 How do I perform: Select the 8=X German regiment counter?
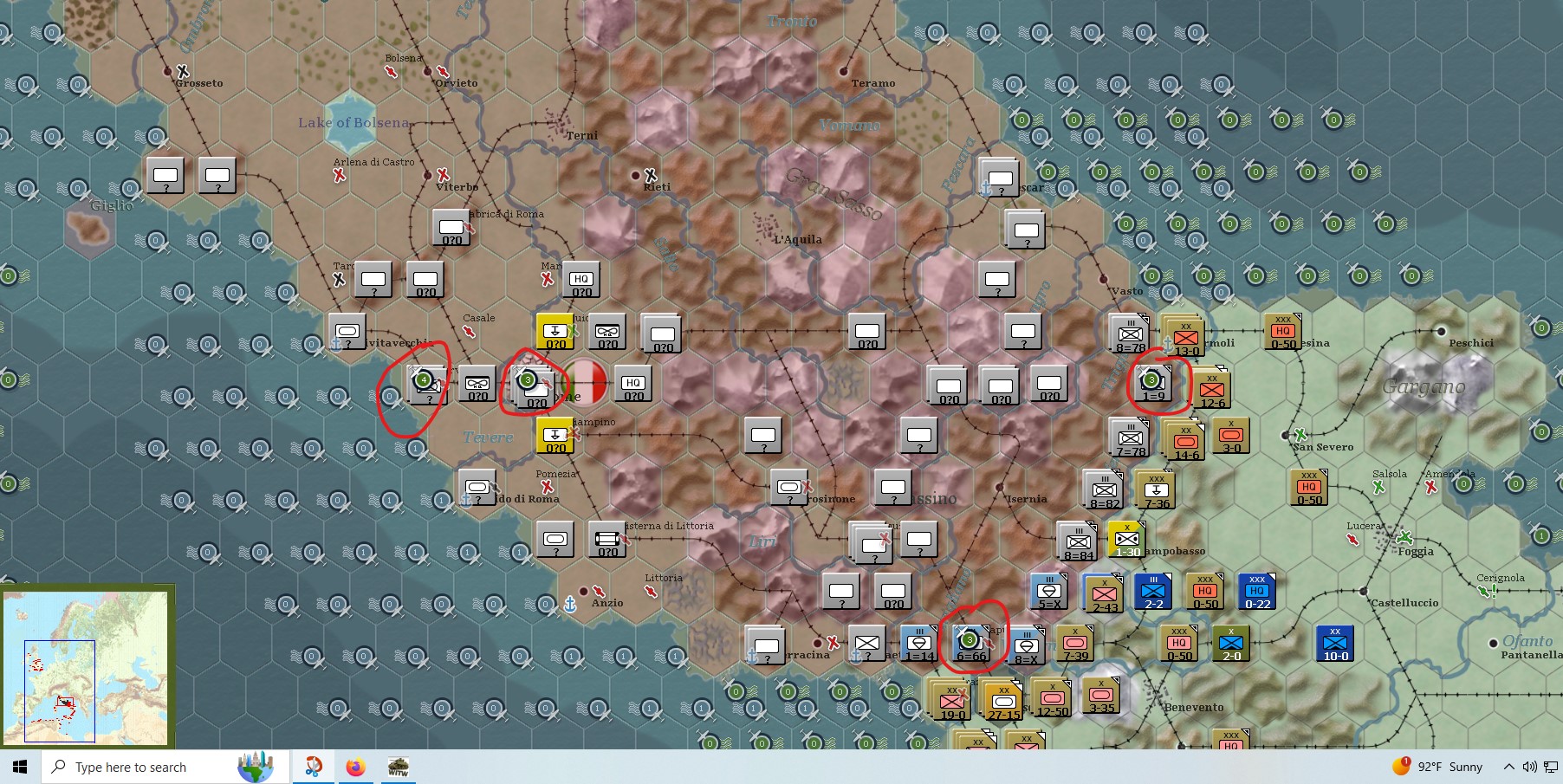(1026, 645)
